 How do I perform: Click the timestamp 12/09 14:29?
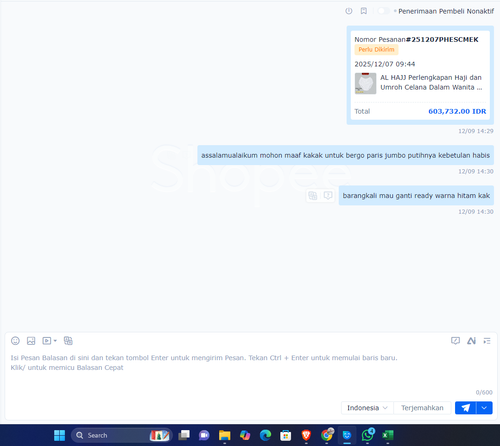pyautogui.click(x=476, y=131)
